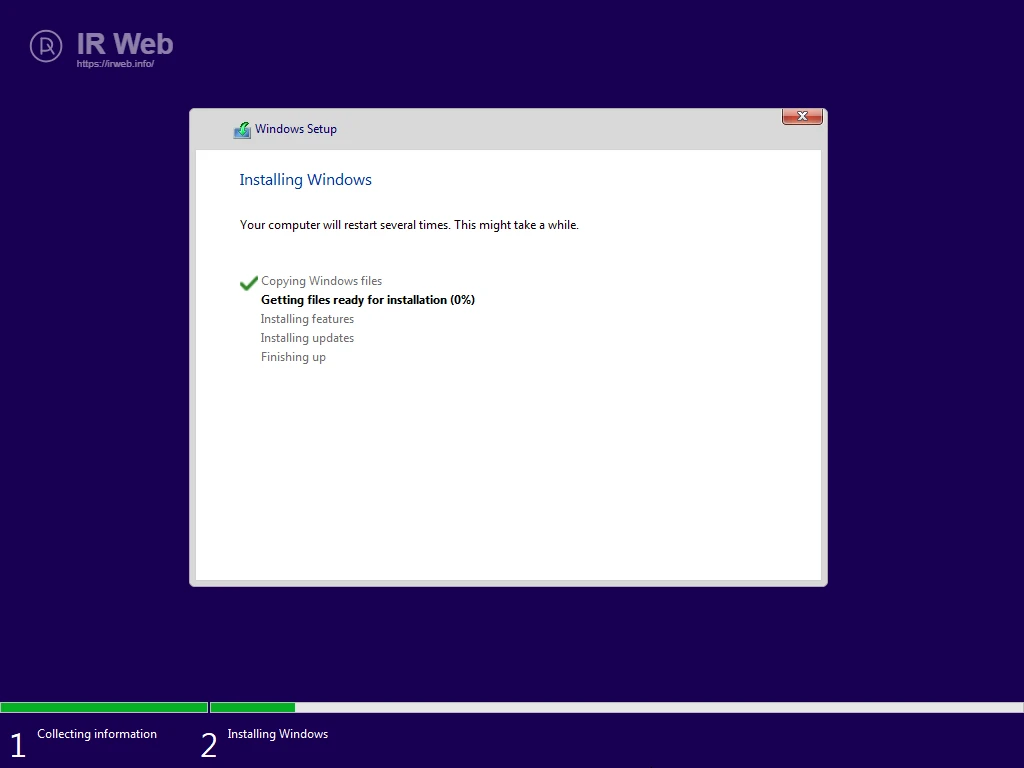This screenshot has height=768, width=1024.
Task: Click the green checkmark beside Copying Windows files
Action: 248,283
